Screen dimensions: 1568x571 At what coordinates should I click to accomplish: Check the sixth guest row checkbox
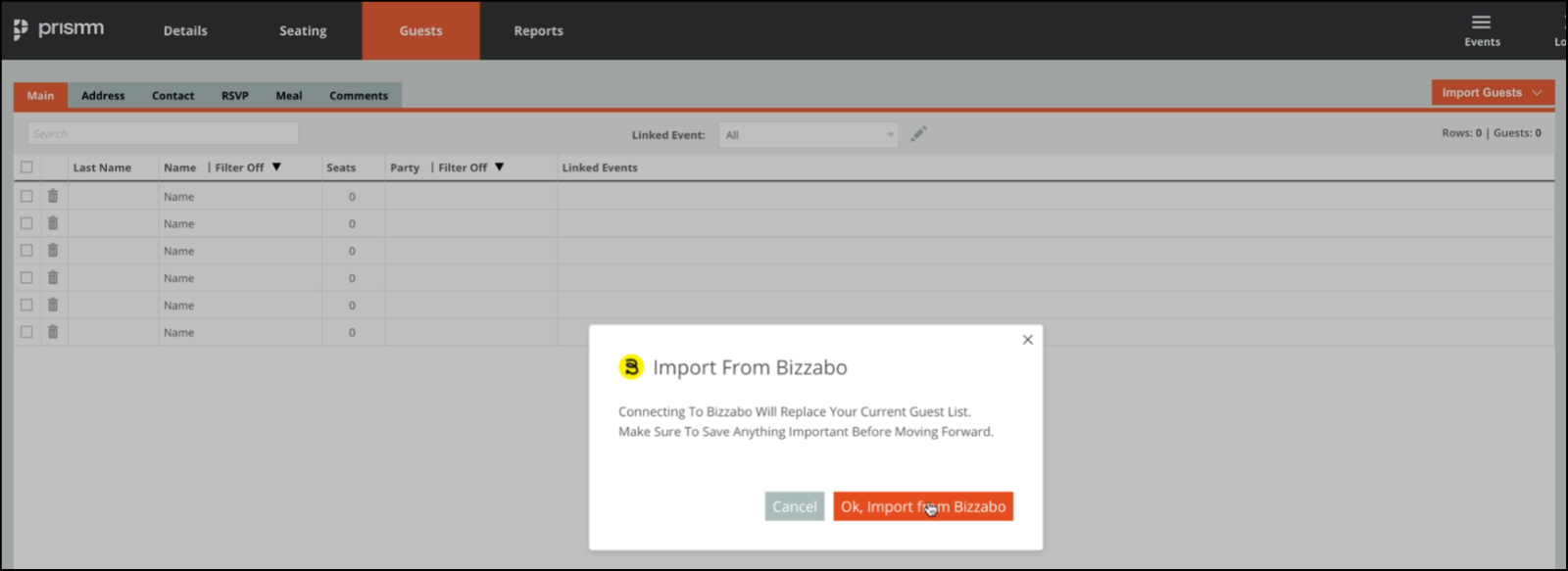(26, 332)
